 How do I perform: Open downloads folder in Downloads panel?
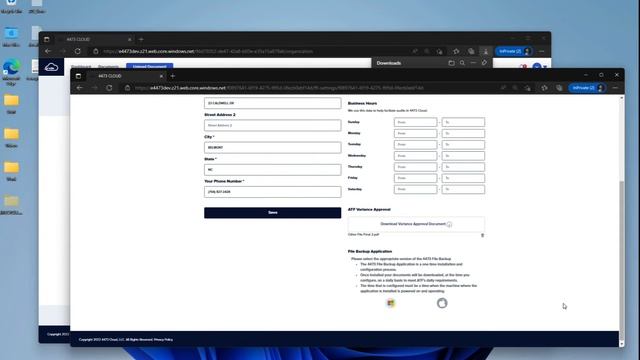(451, 63)
